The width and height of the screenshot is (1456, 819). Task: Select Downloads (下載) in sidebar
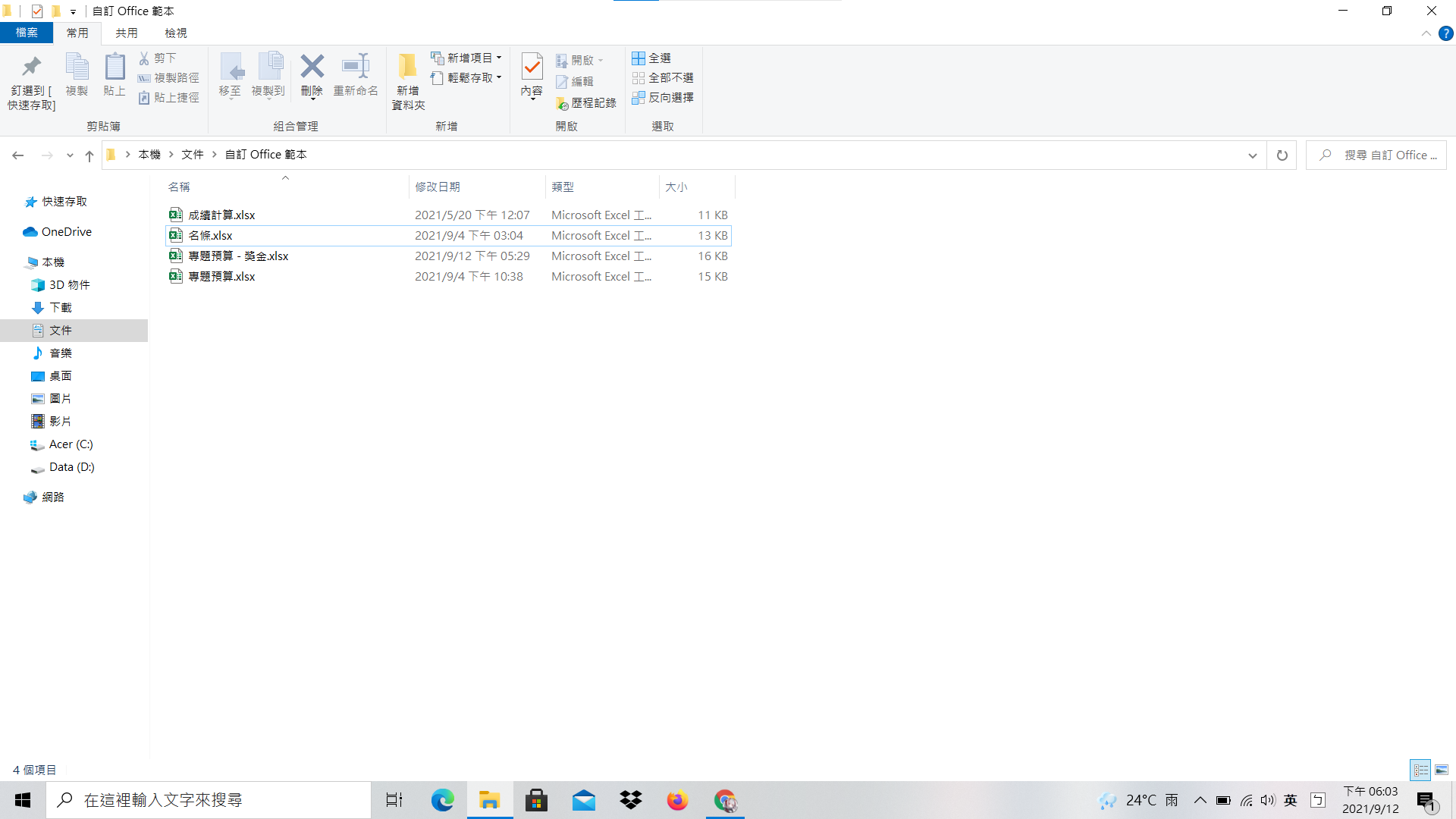[x=61, y=308]
